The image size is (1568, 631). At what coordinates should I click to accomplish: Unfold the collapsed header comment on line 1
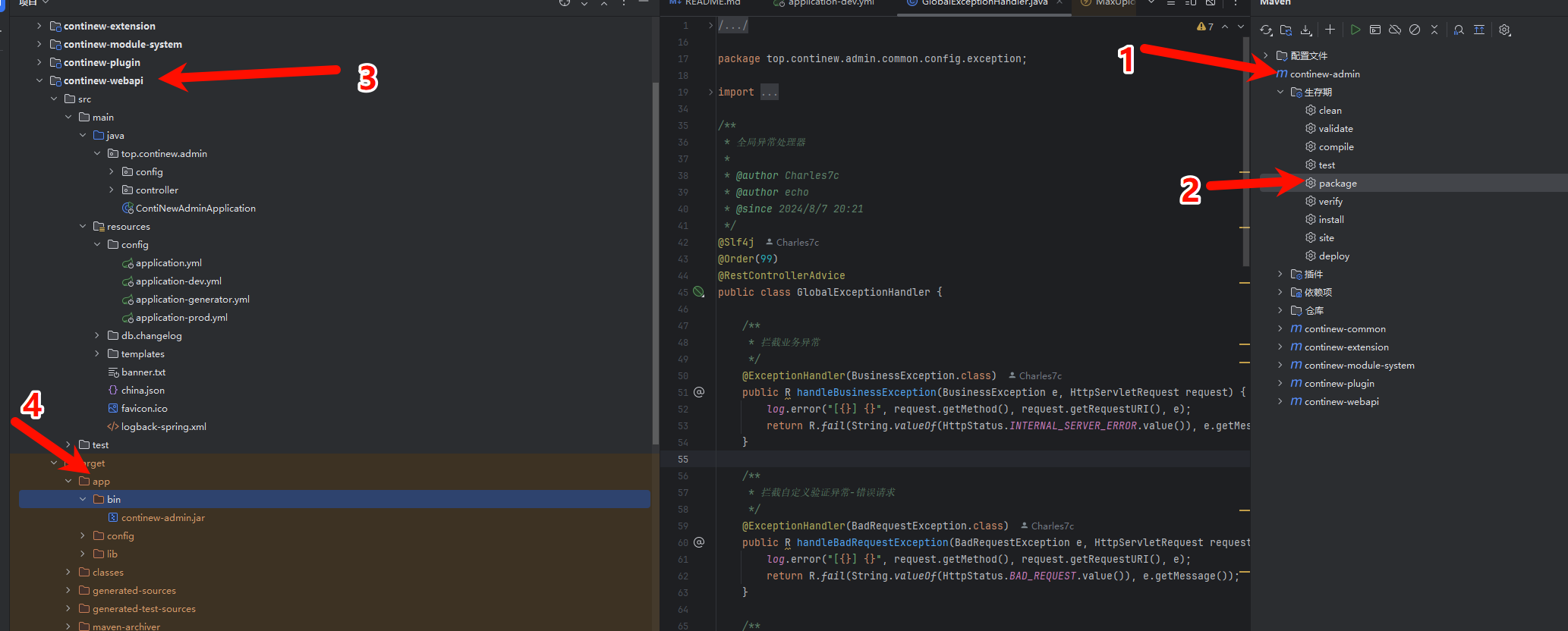click(710, 25)
